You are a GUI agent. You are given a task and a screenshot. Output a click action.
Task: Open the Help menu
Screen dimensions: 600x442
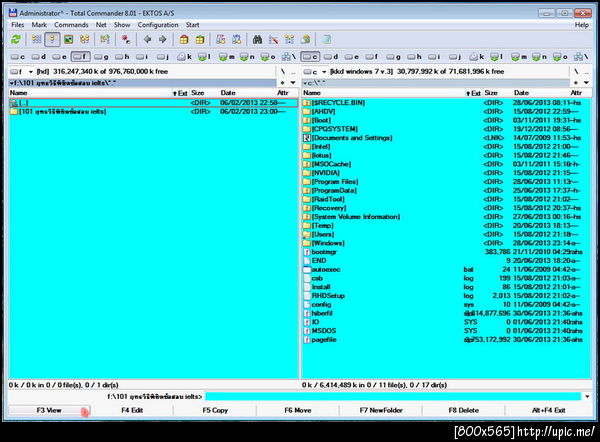(x=582, y=24)
